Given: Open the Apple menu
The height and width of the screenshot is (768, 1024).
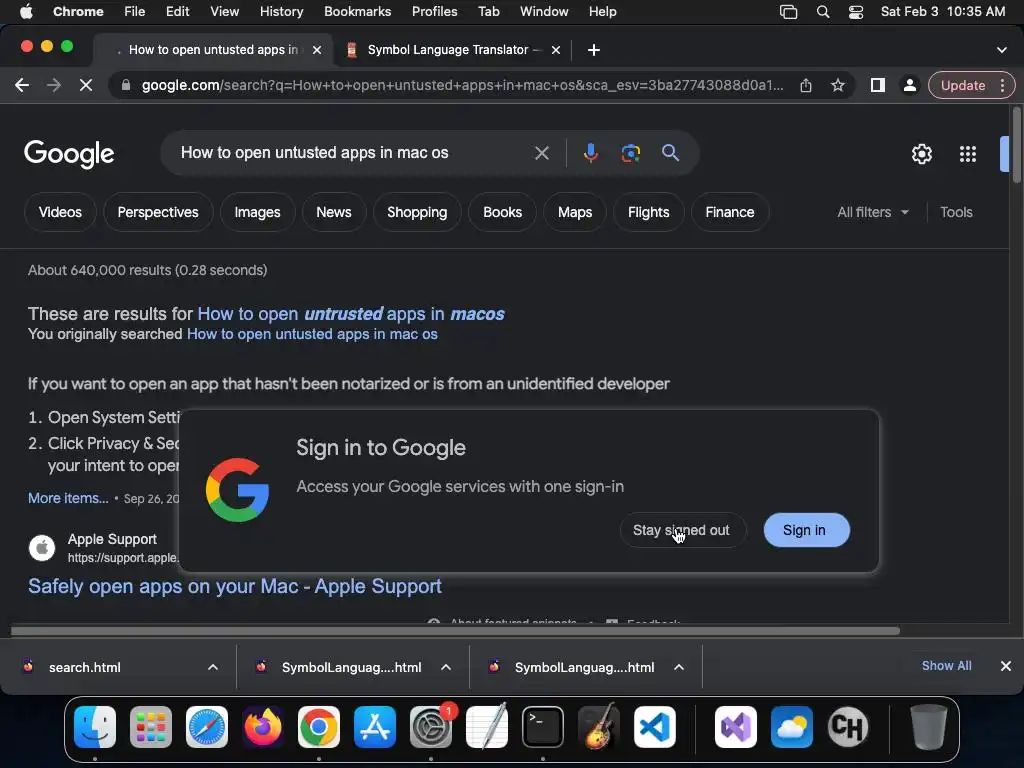Looking at the screenshot, I should (26, 11).
